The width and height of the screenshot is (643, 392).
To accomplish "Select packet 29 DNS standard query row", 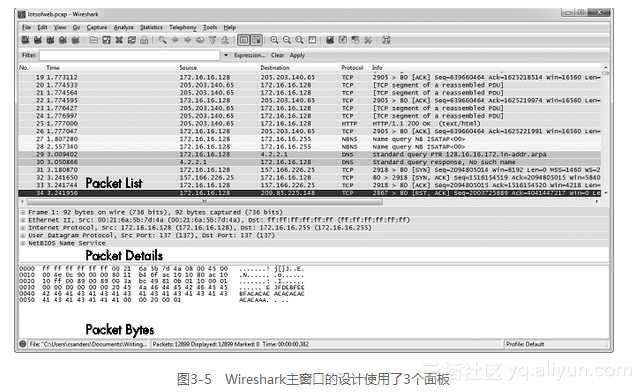I will click(x=310, y=155).
